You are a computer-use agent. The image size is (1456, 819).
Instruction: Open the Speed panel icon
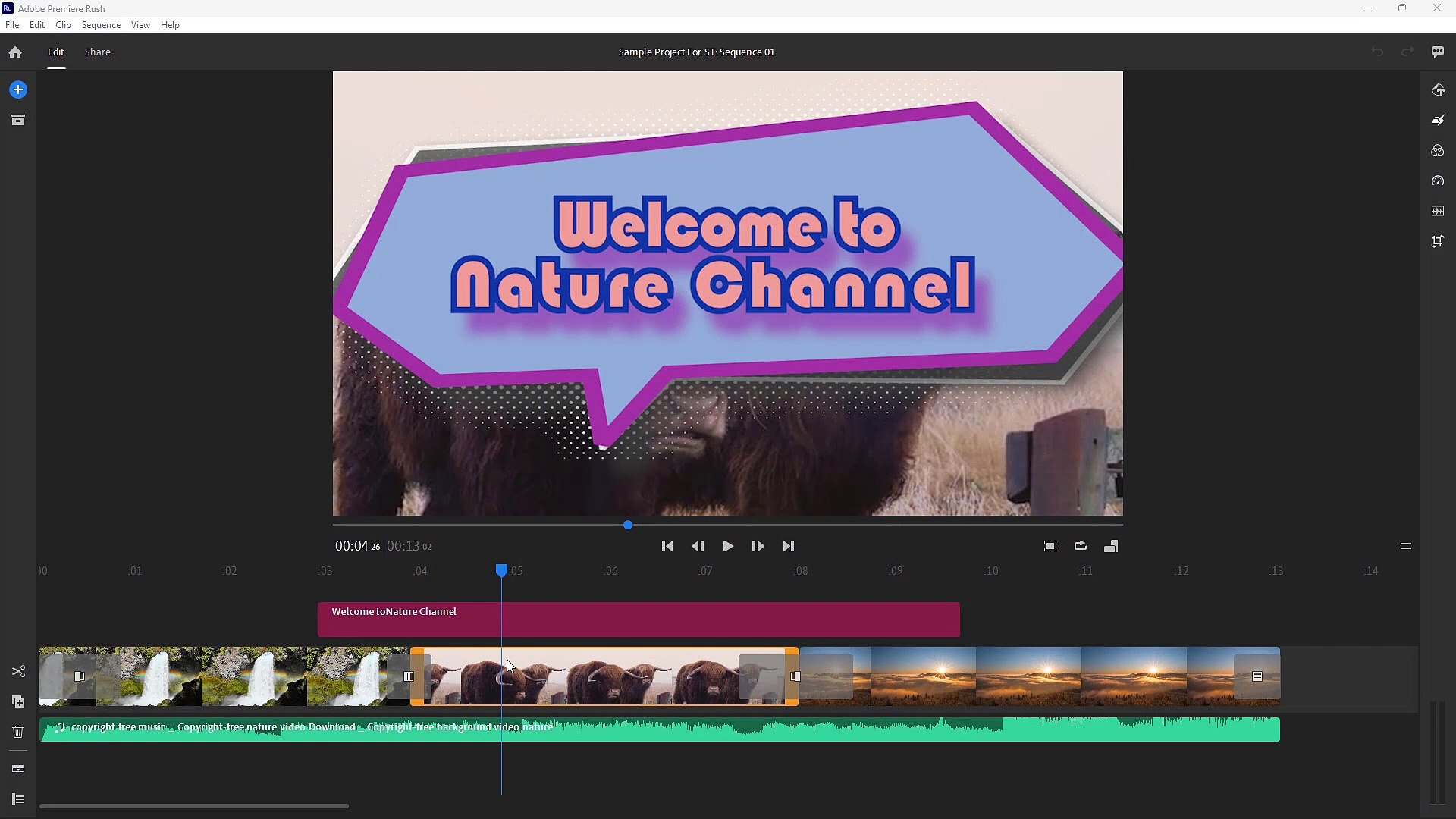click(1438, 181)
